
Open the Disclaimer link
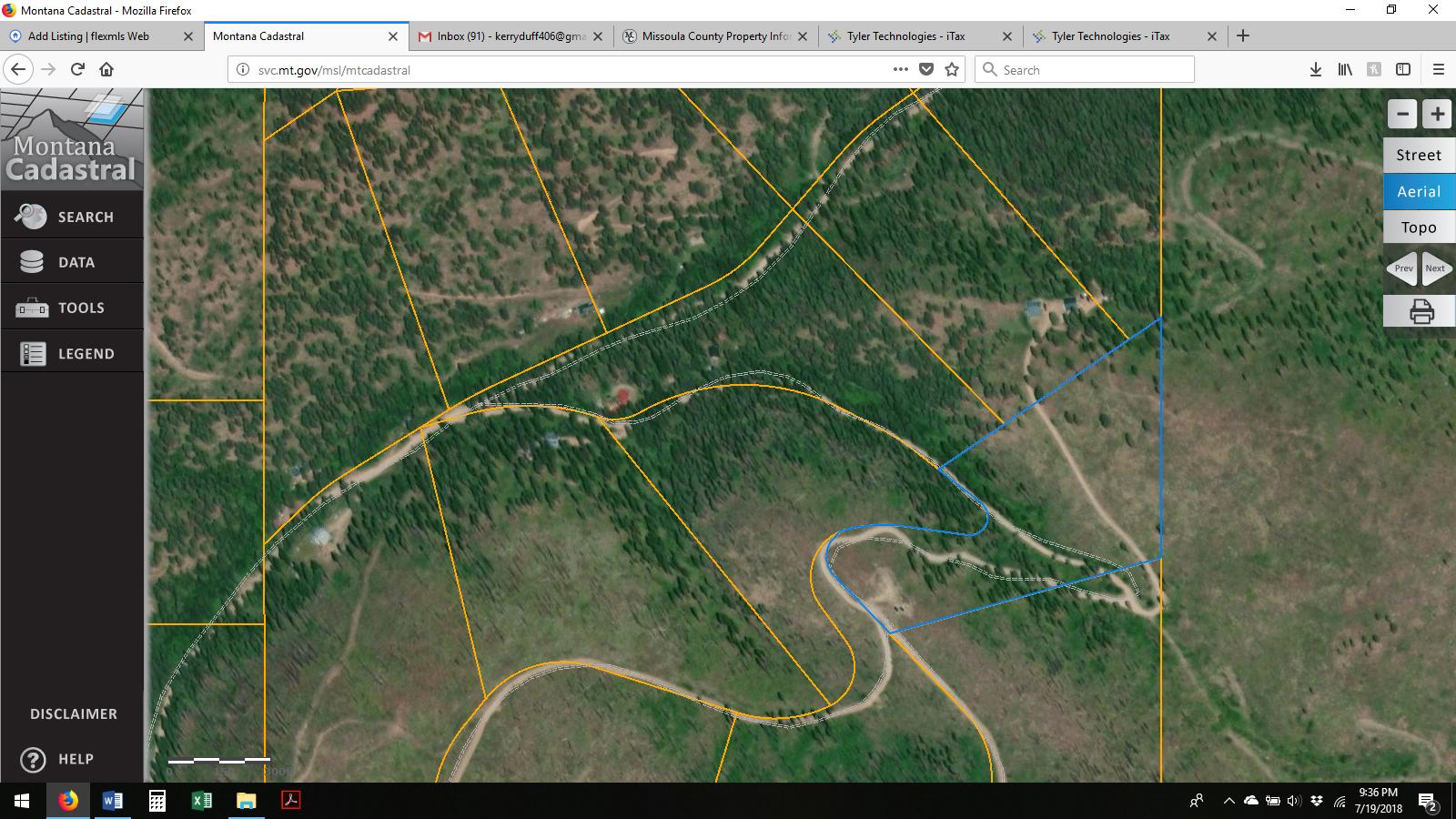coord(73,714)
